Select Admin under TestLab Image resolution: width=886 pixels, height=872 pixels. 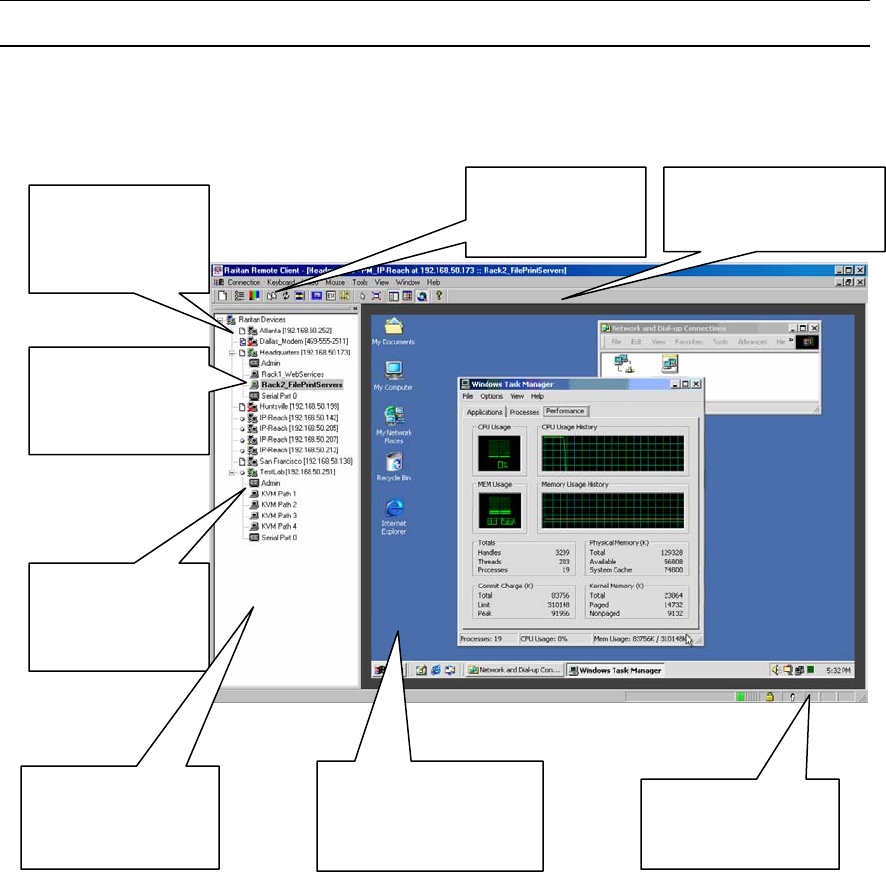point(271,483)
